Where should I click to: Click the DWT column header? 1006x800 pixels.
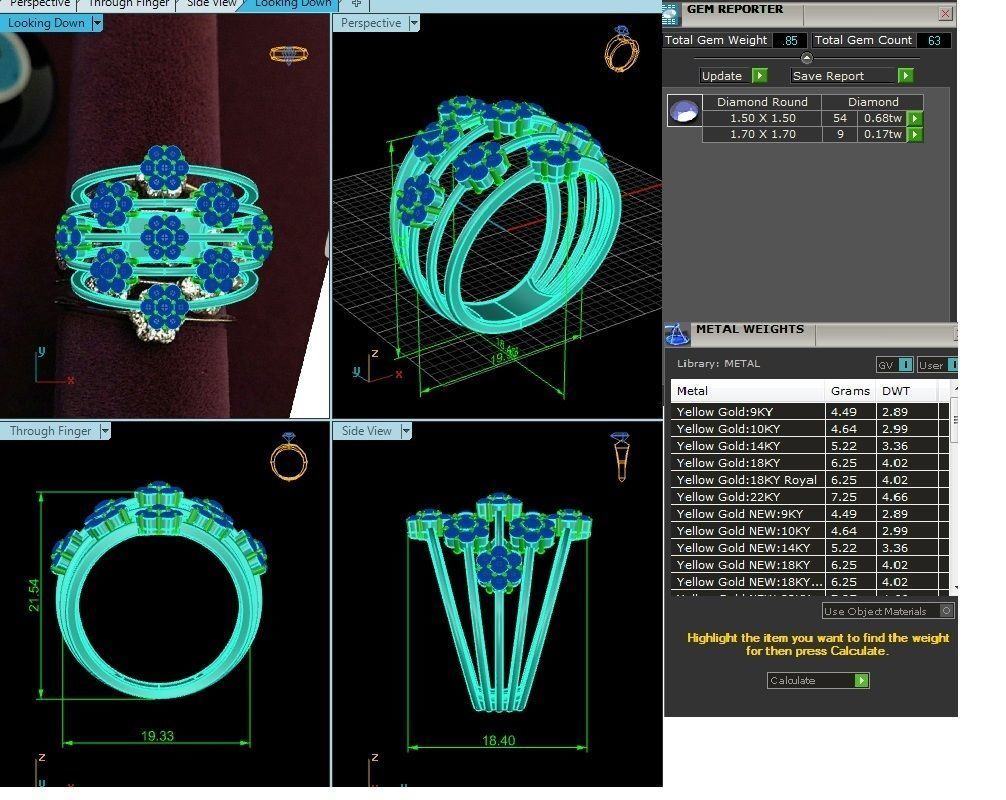[x=906, y=391]
